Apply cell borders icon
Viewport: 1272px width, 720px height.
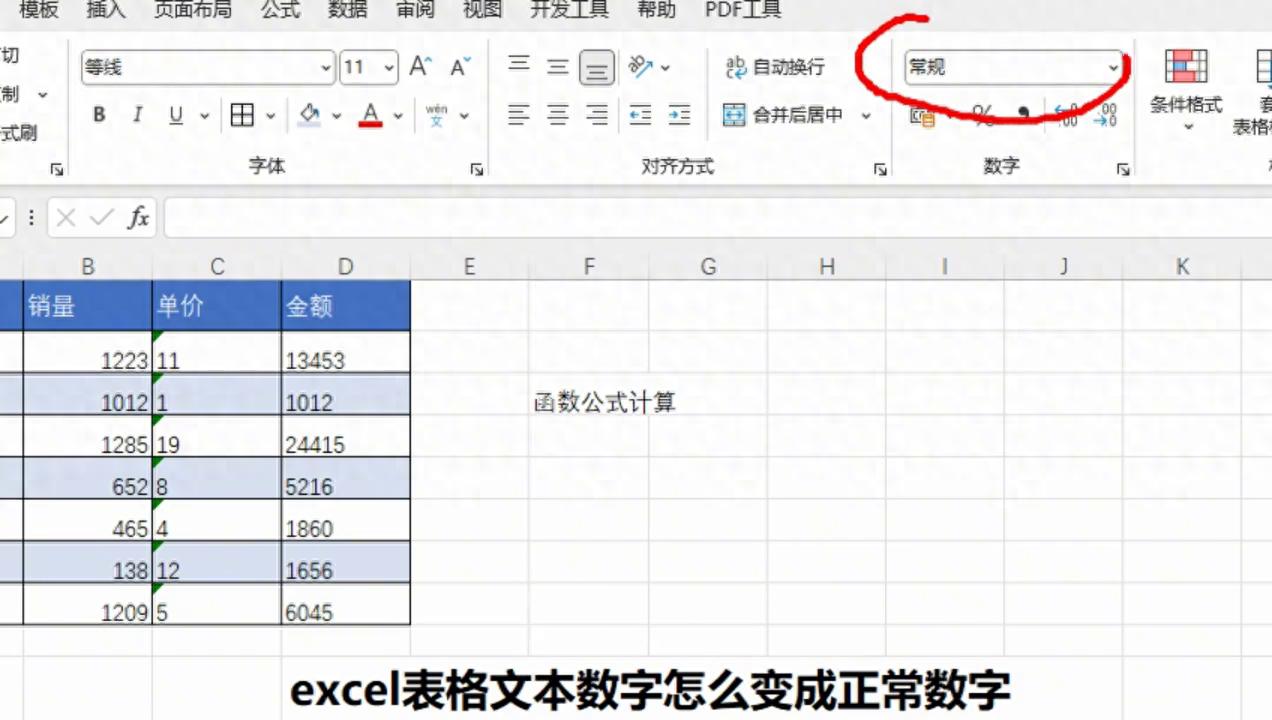point(242,115)
